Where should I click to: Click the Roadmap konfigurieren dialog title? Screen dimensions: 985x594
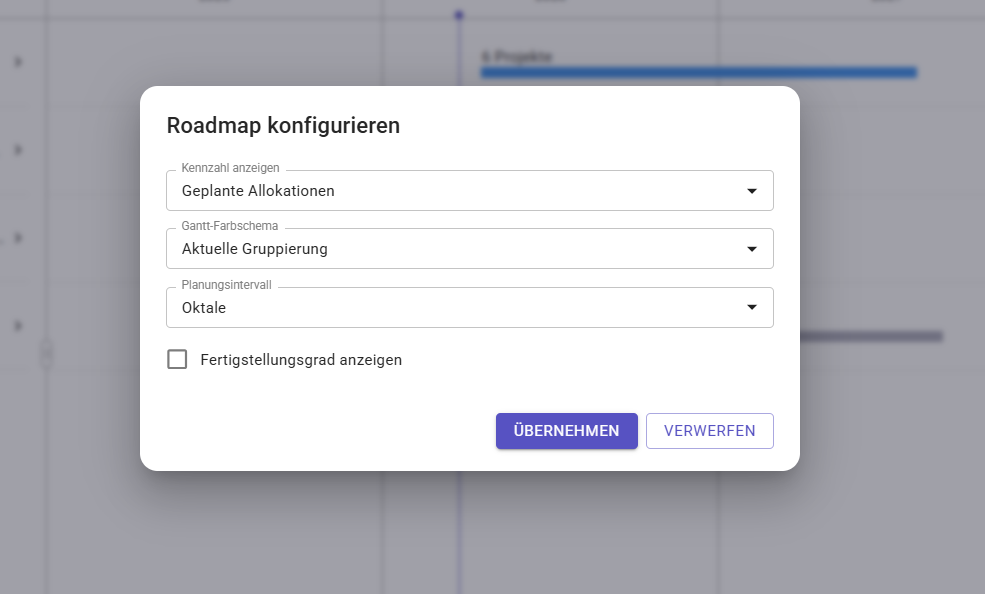pos(283,125)
